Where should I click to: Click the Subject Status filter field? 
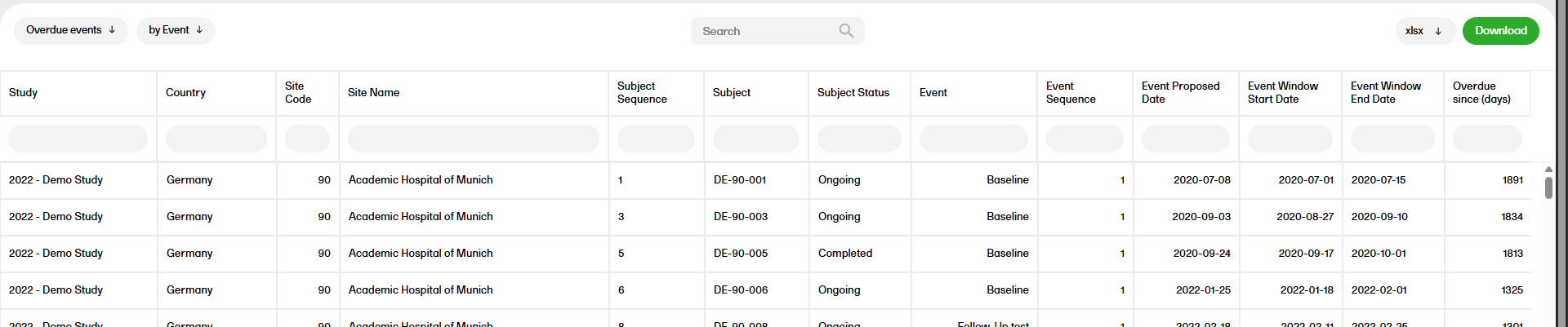(858, 139)
